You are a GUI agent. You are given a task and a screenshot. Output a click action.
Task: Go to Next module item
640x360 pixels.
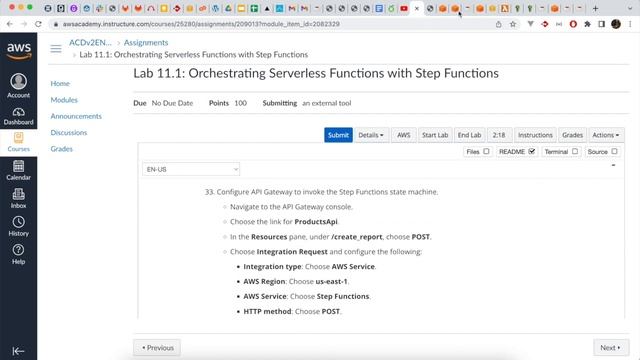click(x=610, y=348)
